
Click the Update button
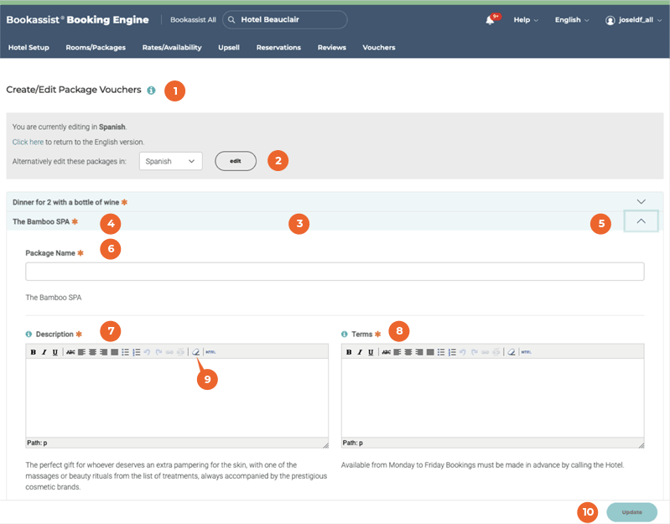[x=632, y=512]
